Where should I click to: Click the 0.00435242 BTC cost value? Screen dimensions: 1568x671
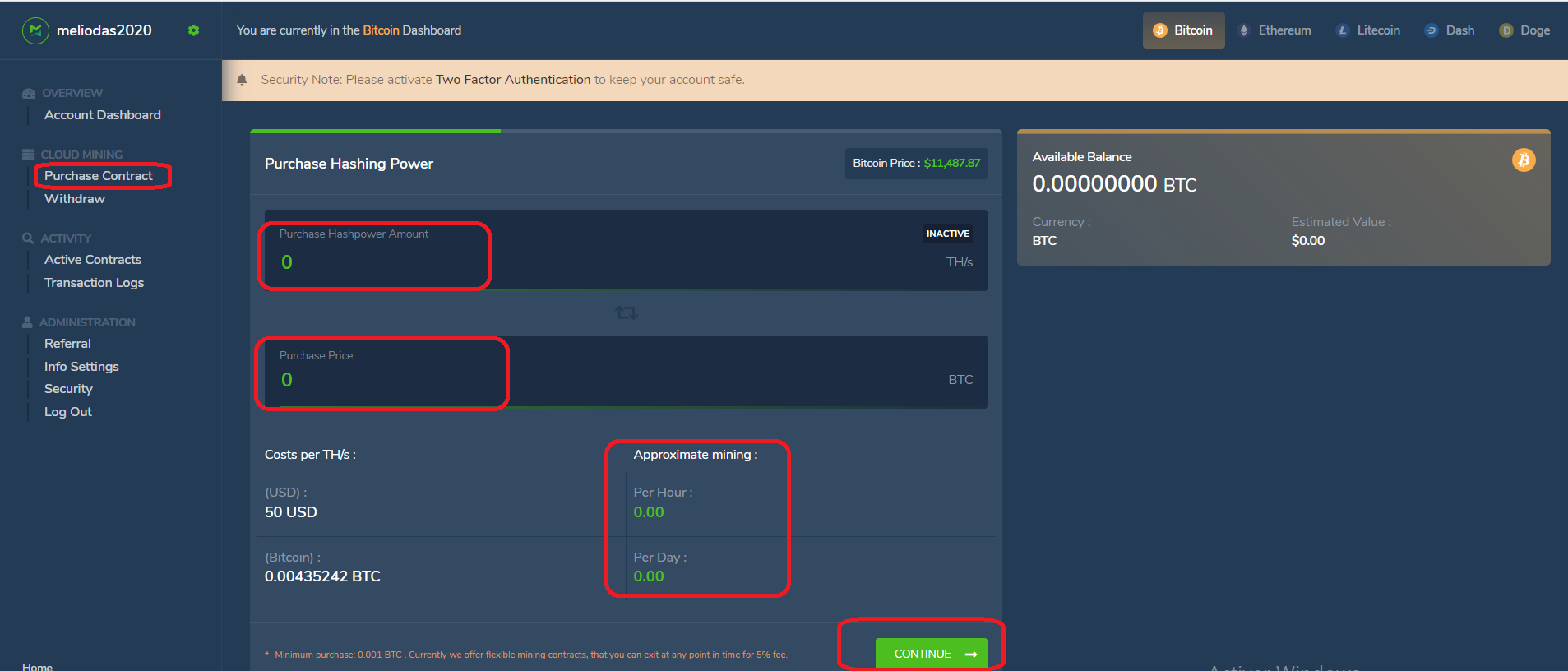point(322,576)
